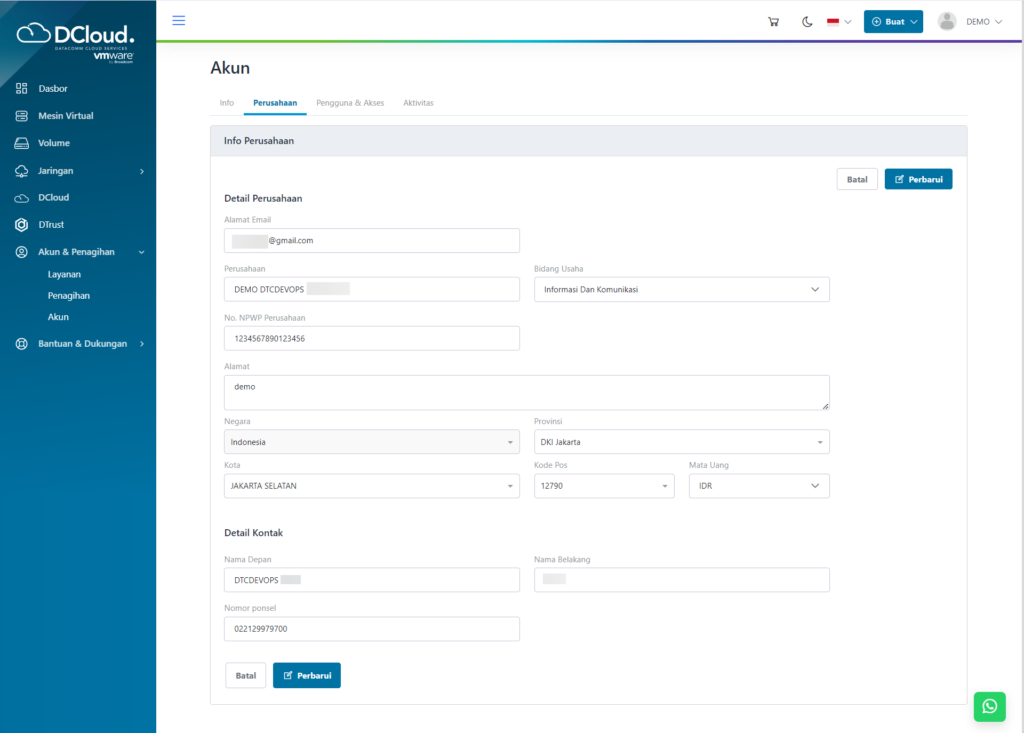
Task: Edit the Perusahaan name field
Action: click(372, 289)
